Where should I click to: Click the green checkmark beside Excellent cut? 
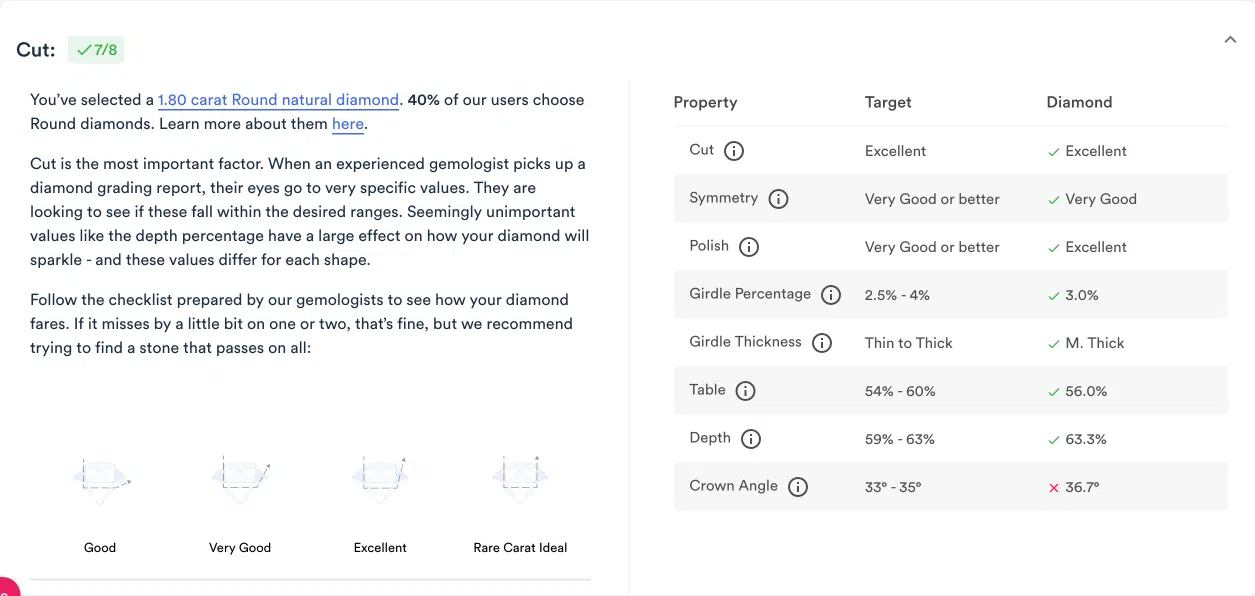[x=1053, y=151]
